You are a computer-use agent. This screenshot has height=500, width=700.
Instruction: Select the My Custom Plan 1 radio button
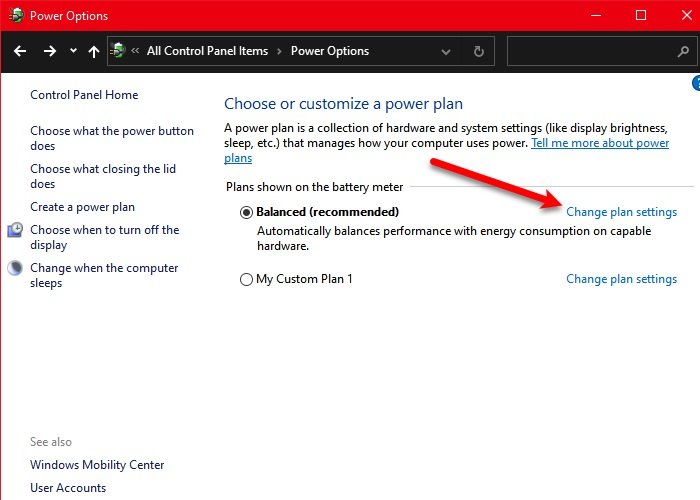coord(247,280)
